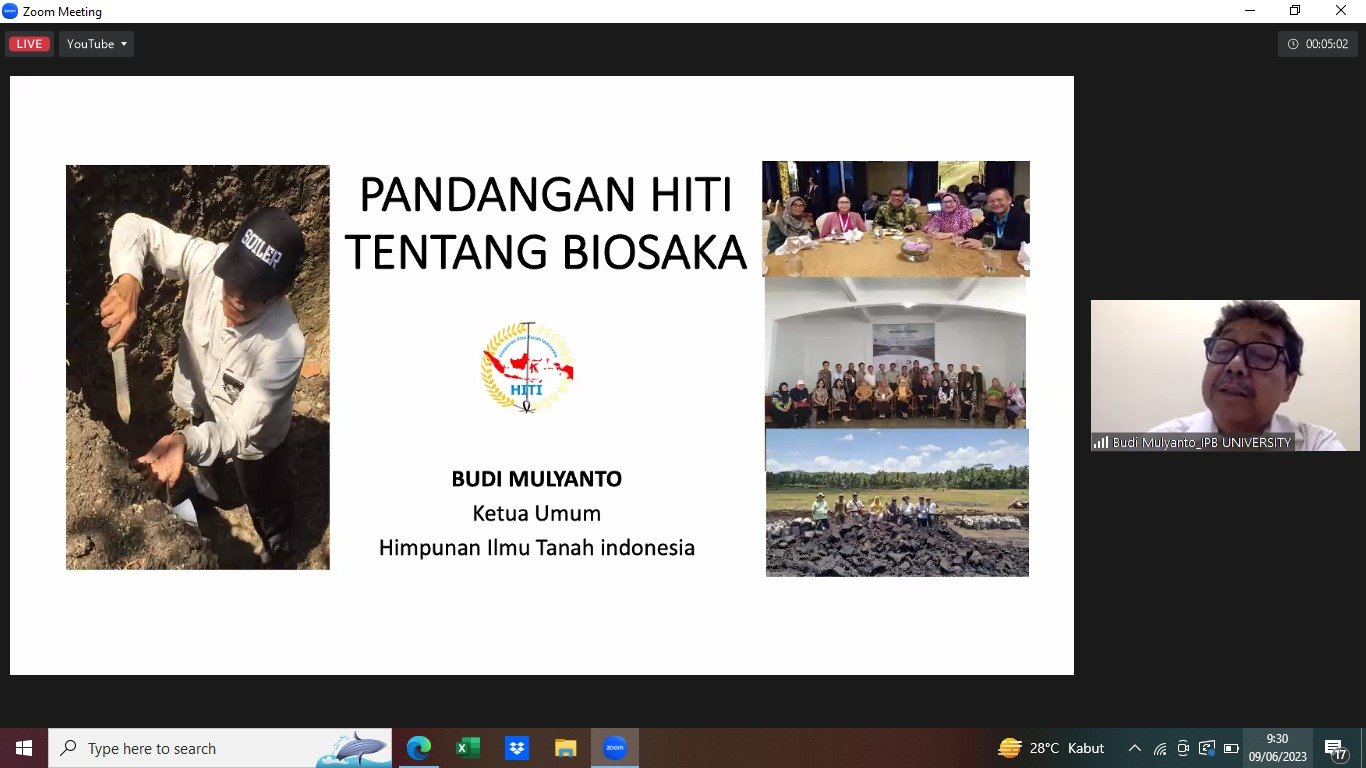Launch Excel from the taskbar

coord(468,748)
